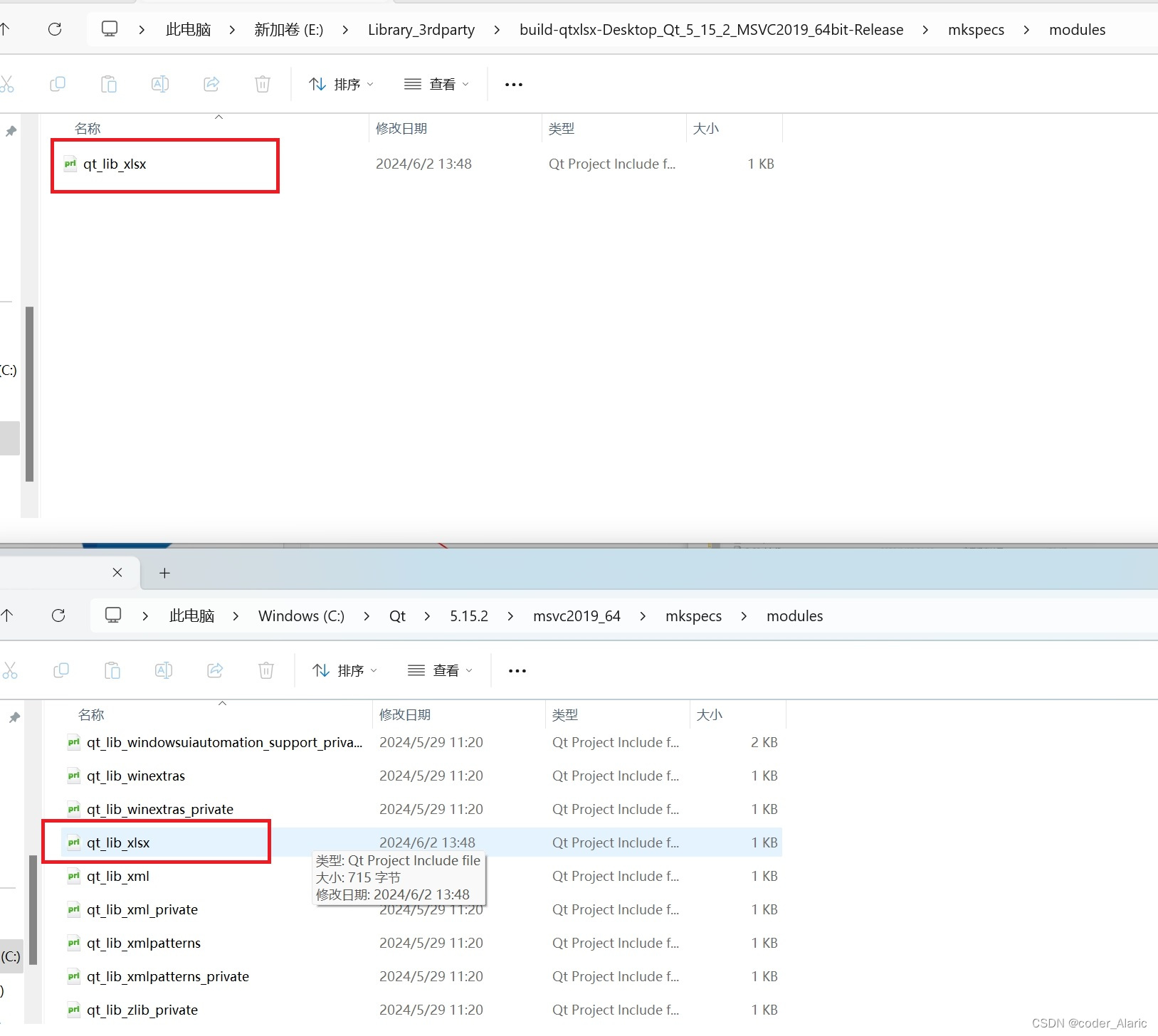1158x1036 pixels.
Task: Navigate to 此电脑 in top address bar
Action: tap(189, 30)
